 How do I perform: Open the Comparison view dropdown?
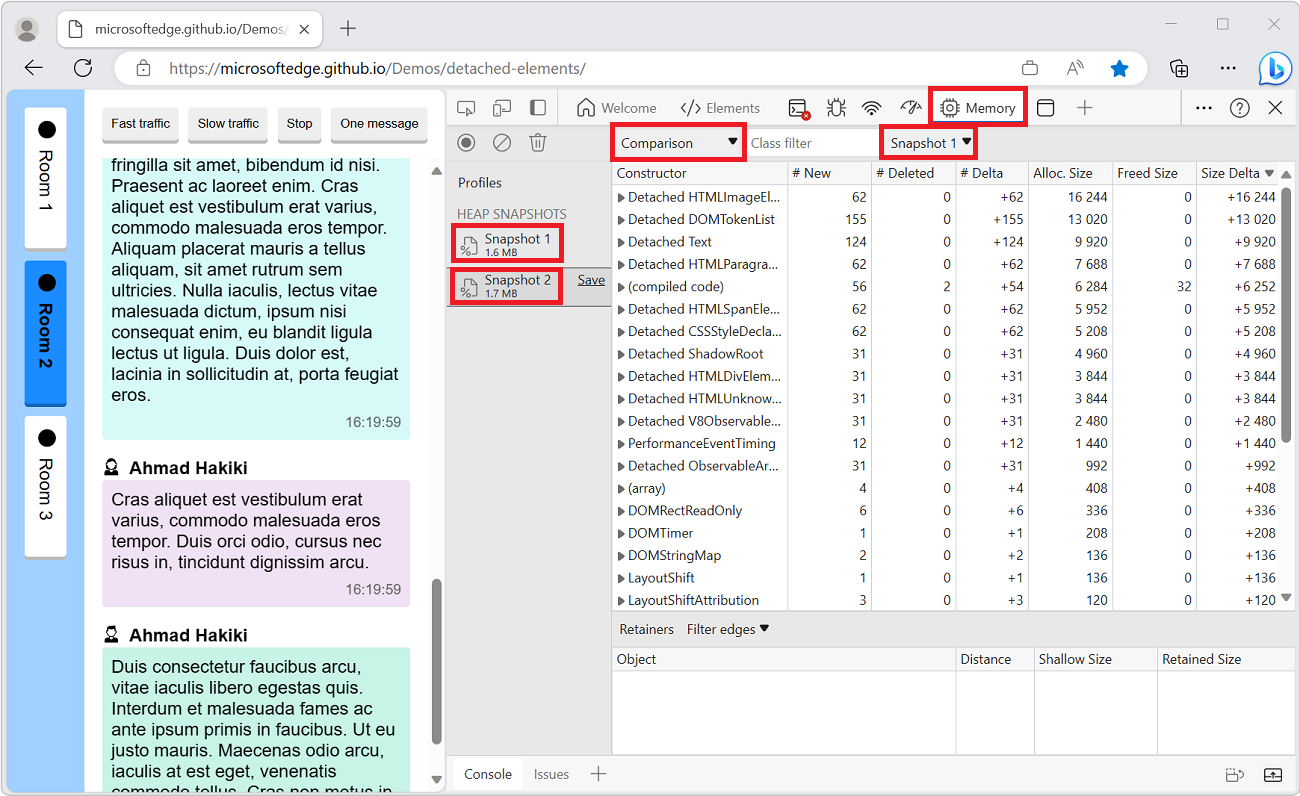click(679, 143)
